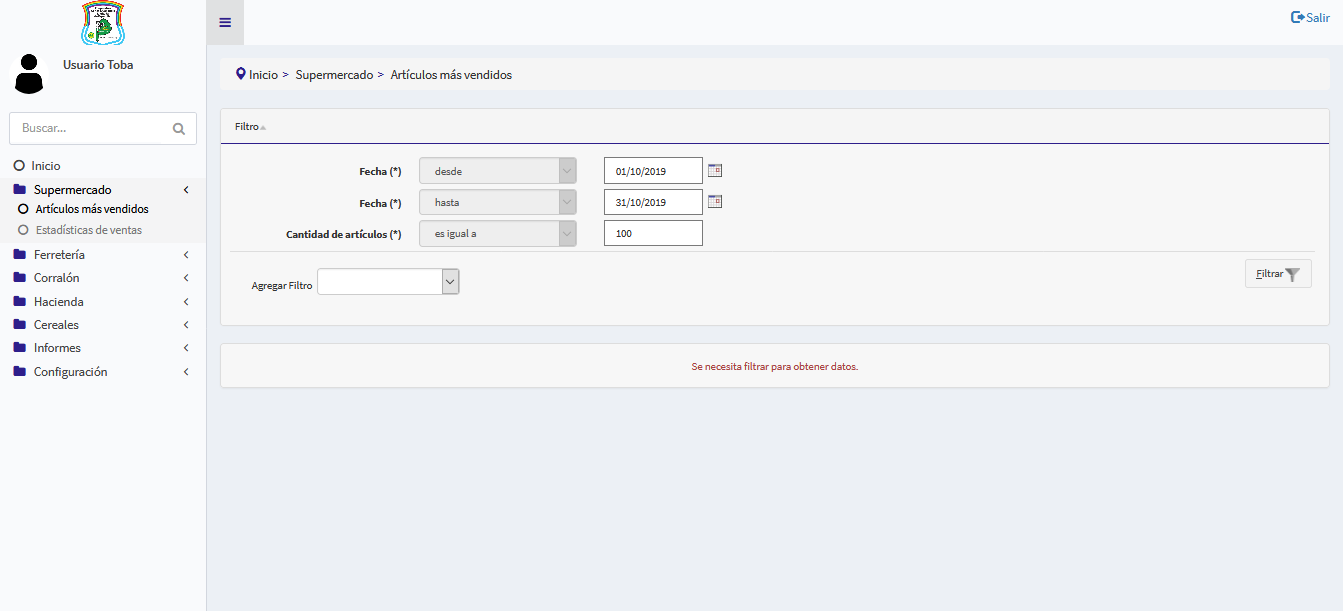Select Estadísticas de ventas in sidebar

(x=88, y=230)
